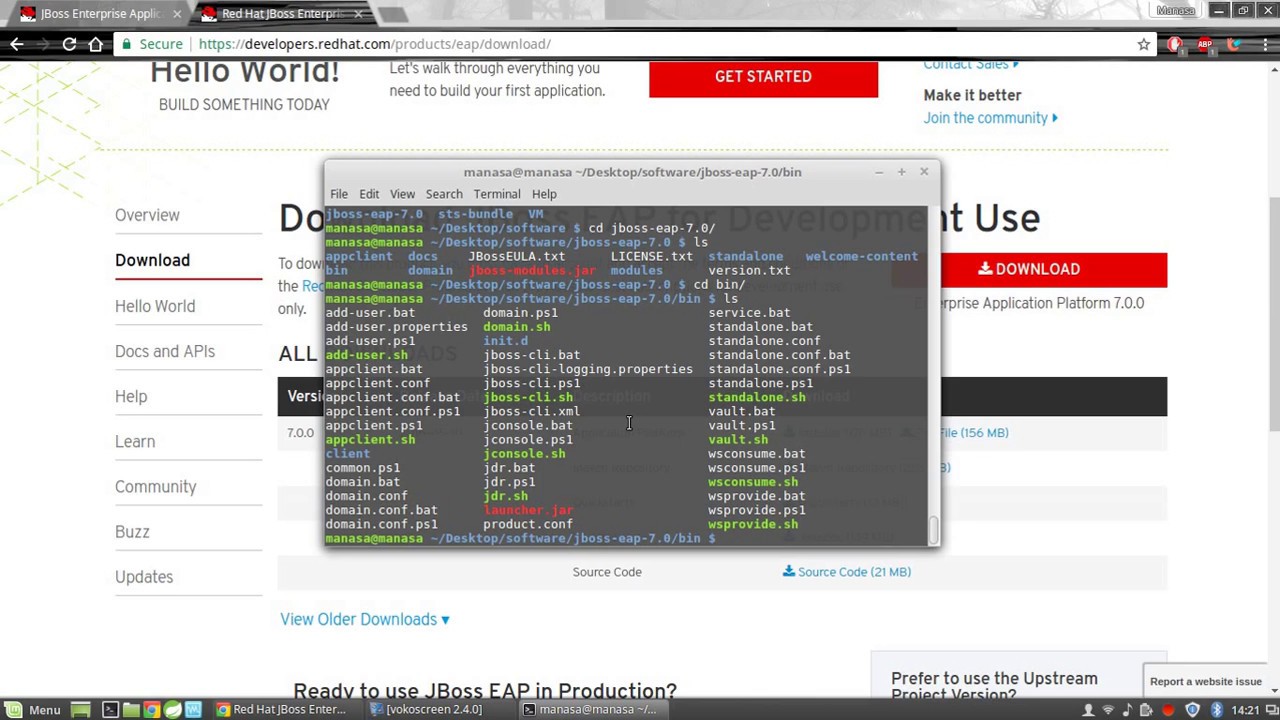
Task: Open the Bluetooth tray icon
Action: point(1217,710)
